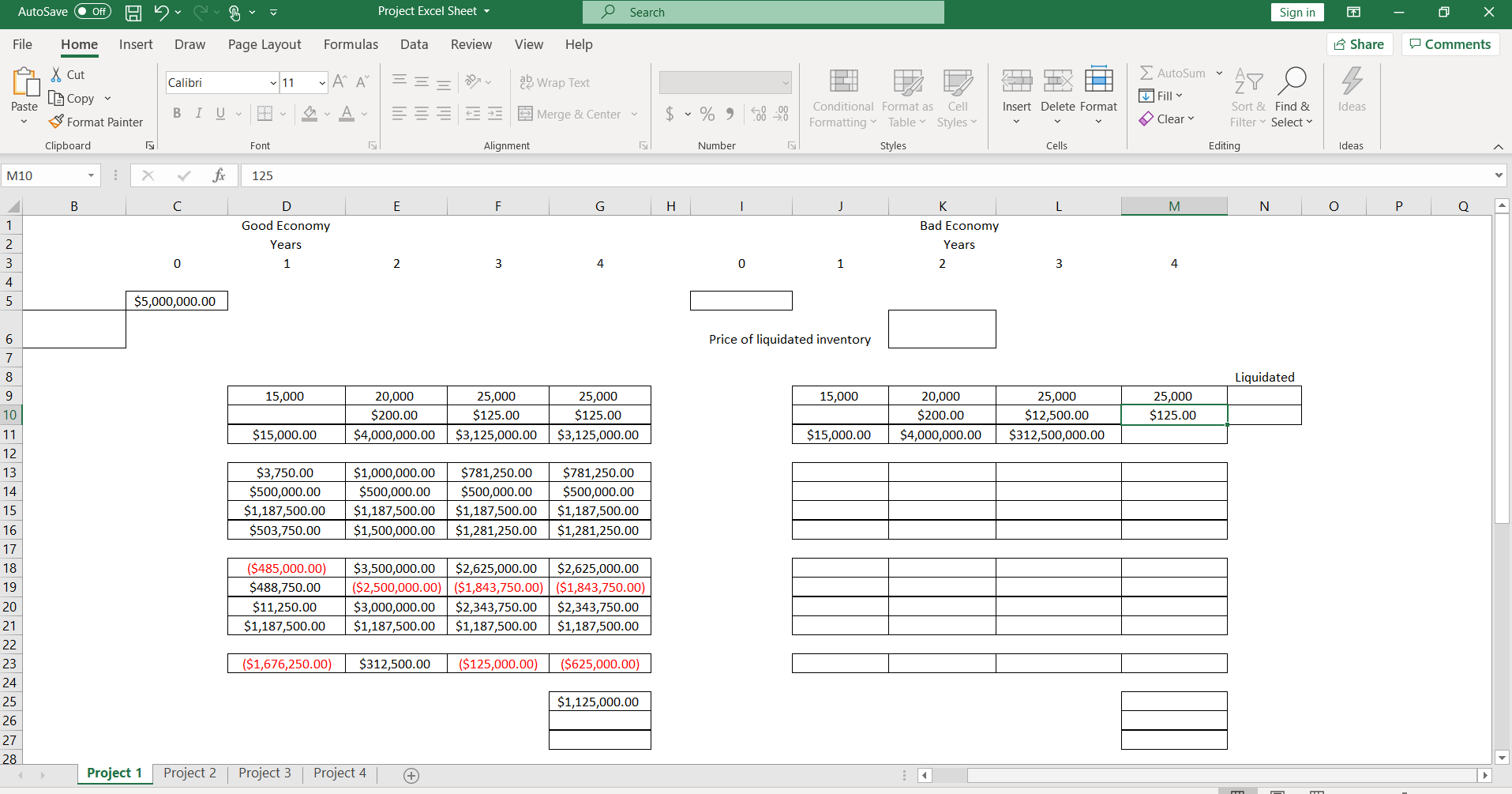This screenshot has width=1512, height=794.
Task: Click the Insert Function fx icon
Action: tap(219, 175)
